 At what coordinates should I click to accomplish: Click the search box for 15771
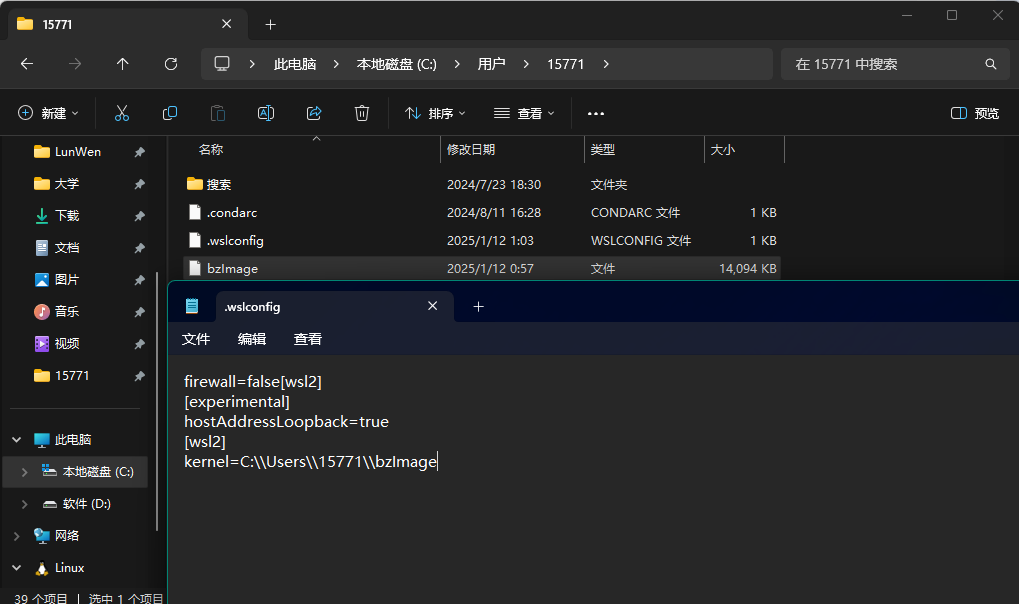coord(885,64)
